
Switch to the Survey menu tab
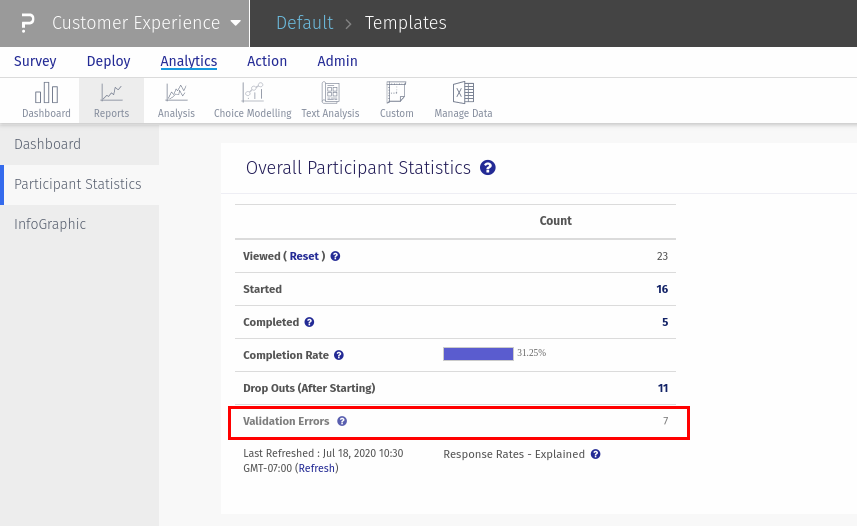[x=35, y=62]
